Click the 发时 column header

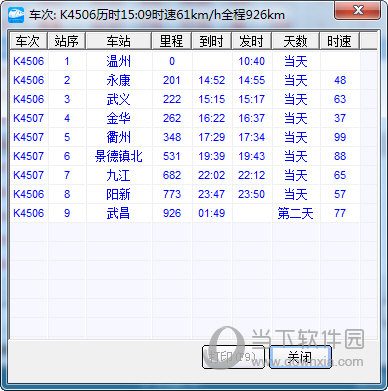pos(252,41)
